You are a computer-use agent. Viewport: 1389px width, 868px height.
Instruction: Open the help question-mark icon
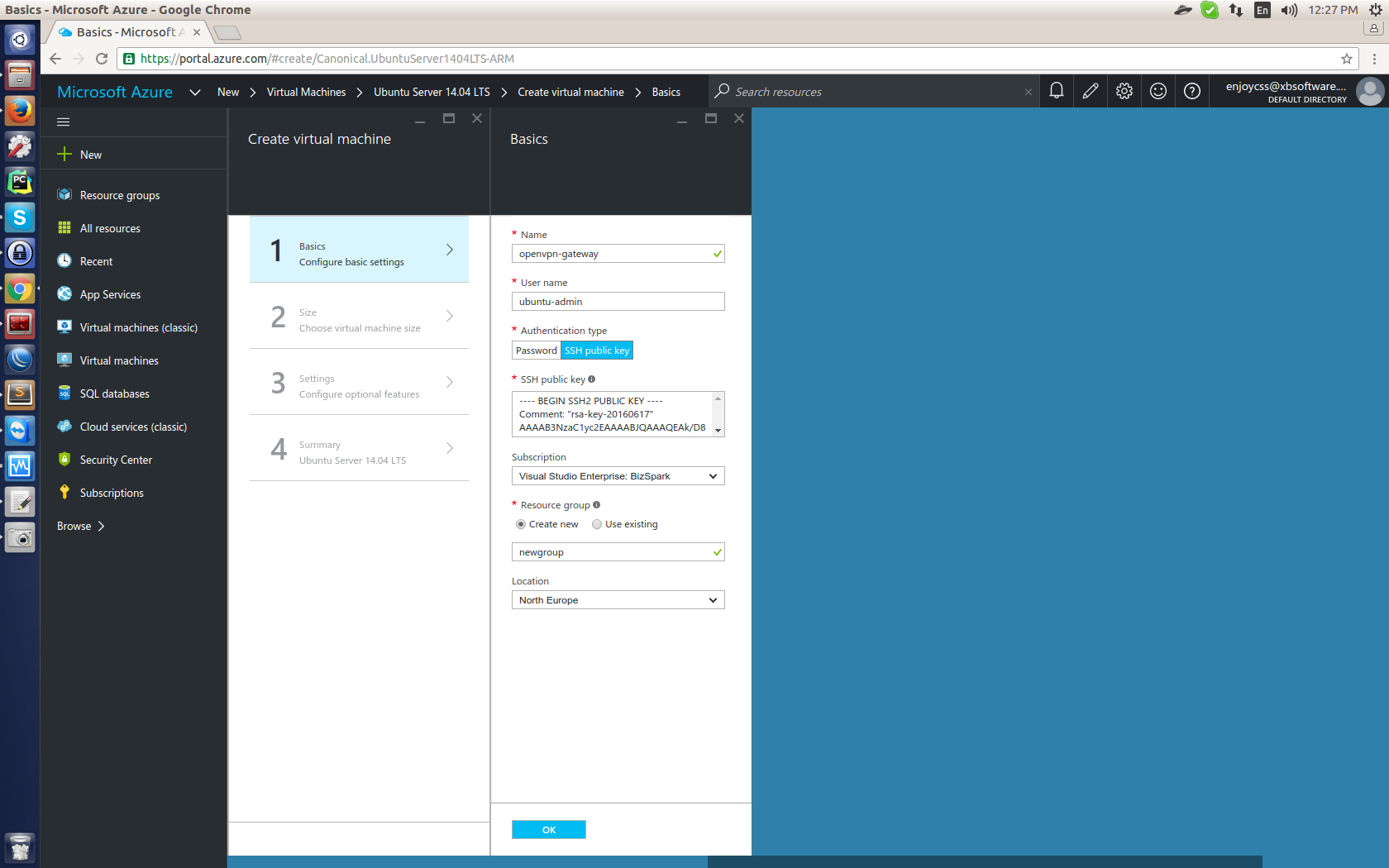pos(1191,91)
